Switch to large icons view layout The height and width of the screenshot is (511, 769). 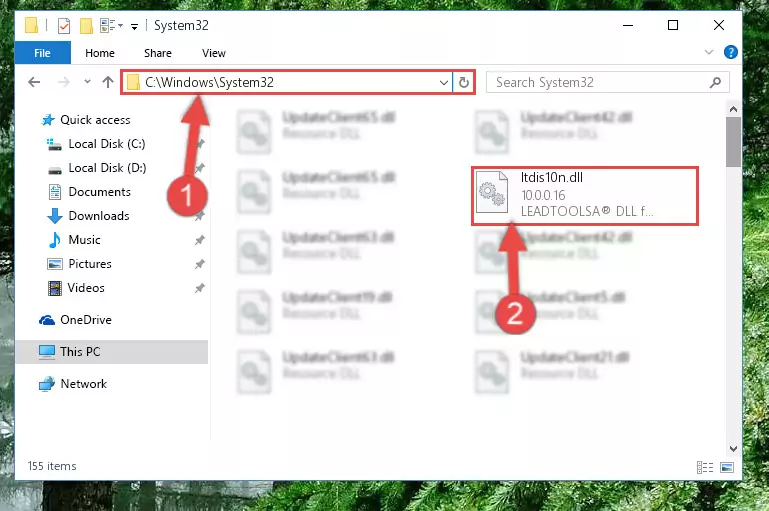point(727,467)
